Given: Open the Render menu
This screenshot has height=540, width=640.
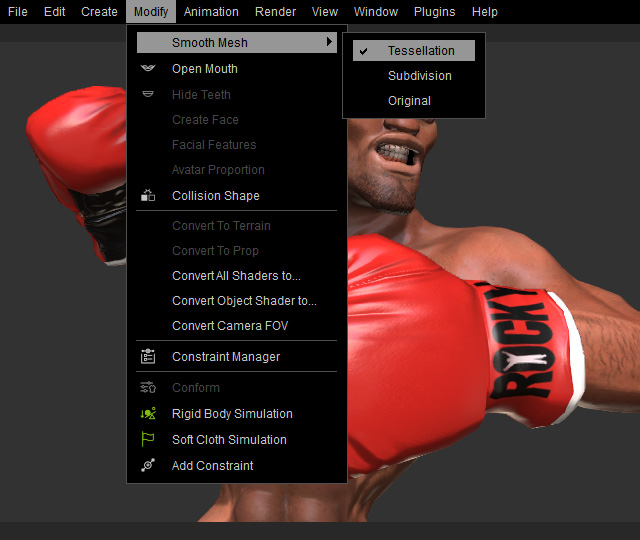Looking at the screenshot, I should click(x=275, y=12).
